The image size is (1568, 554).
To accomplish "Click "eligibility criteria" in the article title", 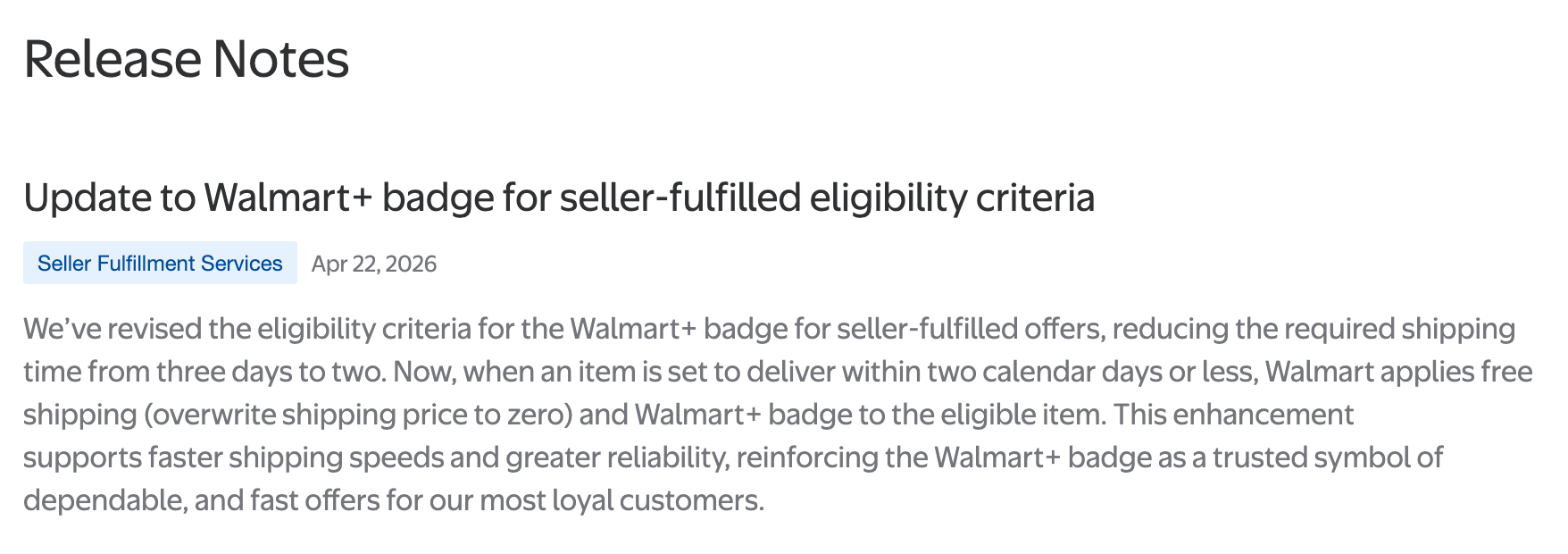I will [x=951, y=197].
